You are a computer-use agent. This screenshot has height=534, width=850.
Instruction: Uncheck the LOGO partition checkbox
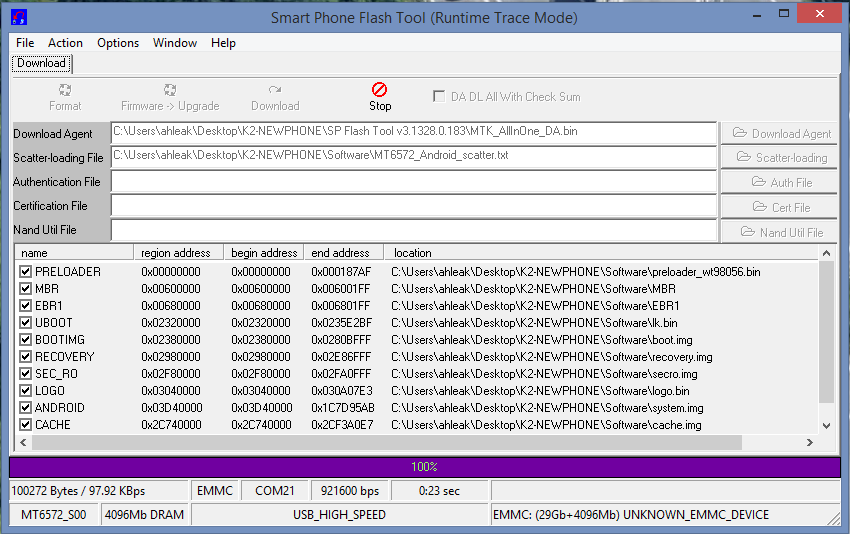point(25,391)
